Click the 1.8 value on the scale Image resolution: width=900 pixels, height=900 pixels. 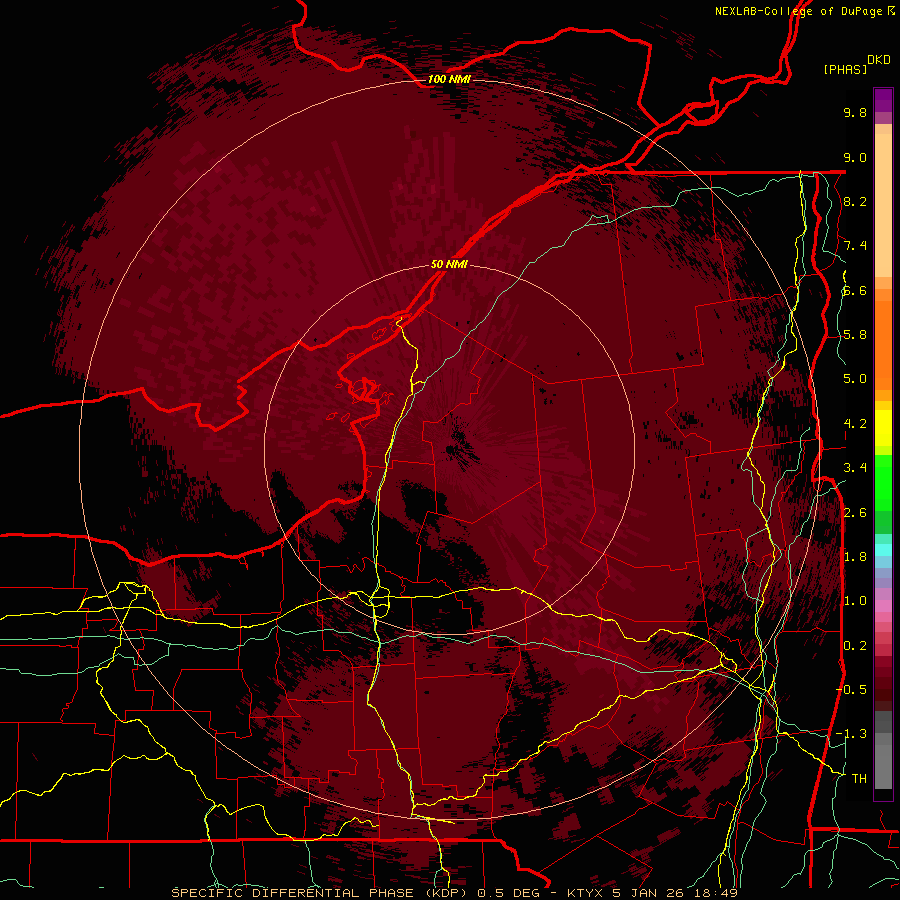(855, 556)
